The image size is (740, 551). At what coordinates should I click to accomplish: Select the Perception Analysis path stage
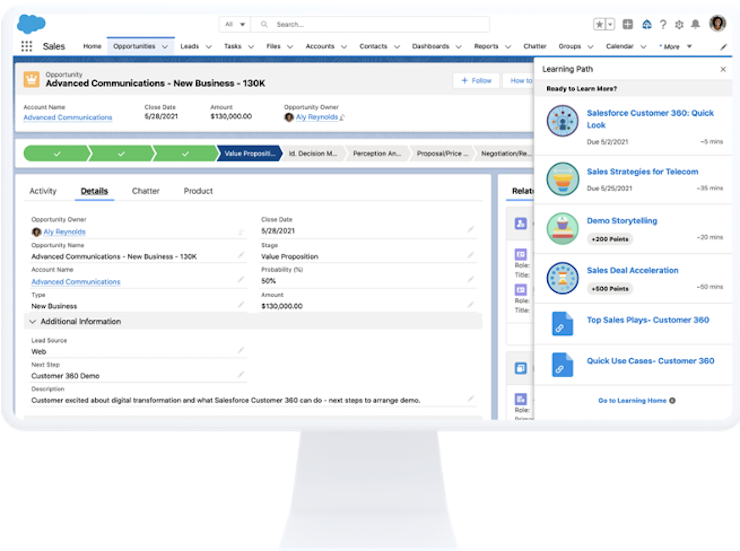coord(377,153)
